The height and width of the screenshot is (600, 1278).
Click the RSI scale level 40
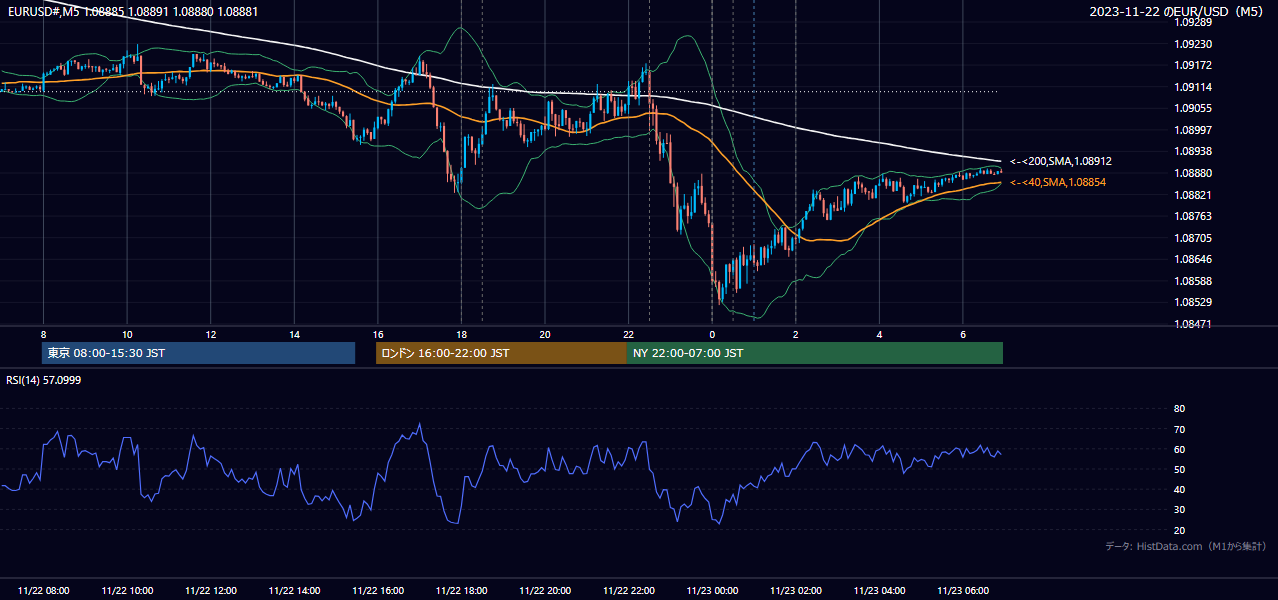1179,489
